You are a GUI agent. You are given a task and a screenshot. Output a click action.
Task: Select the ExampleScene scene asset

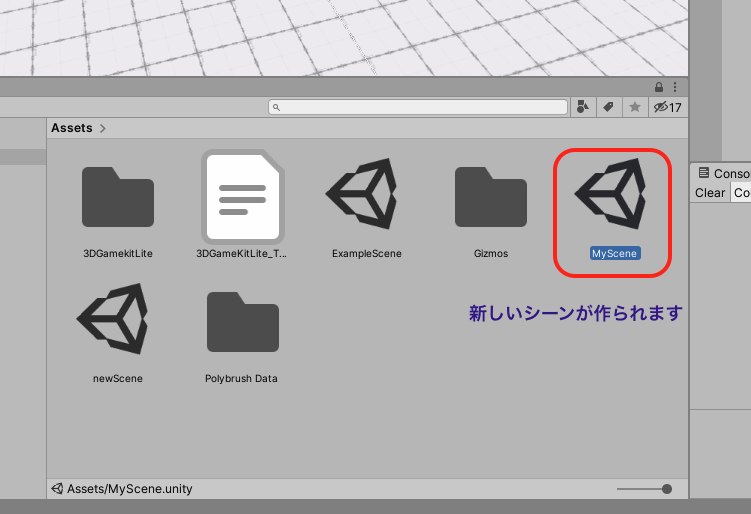point(366,194)
